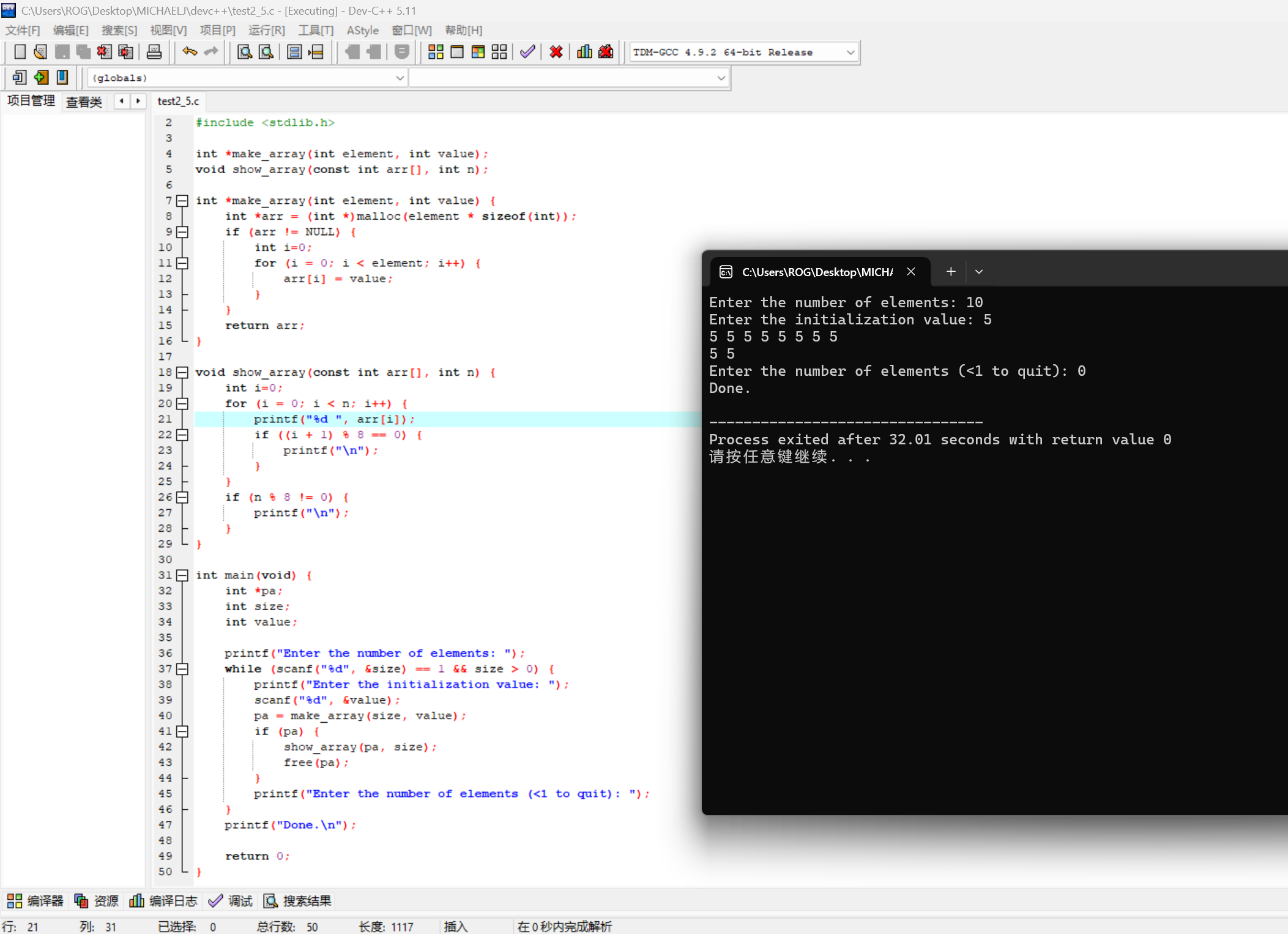
Task: Add a new console tab with plus
Action: 950,272
